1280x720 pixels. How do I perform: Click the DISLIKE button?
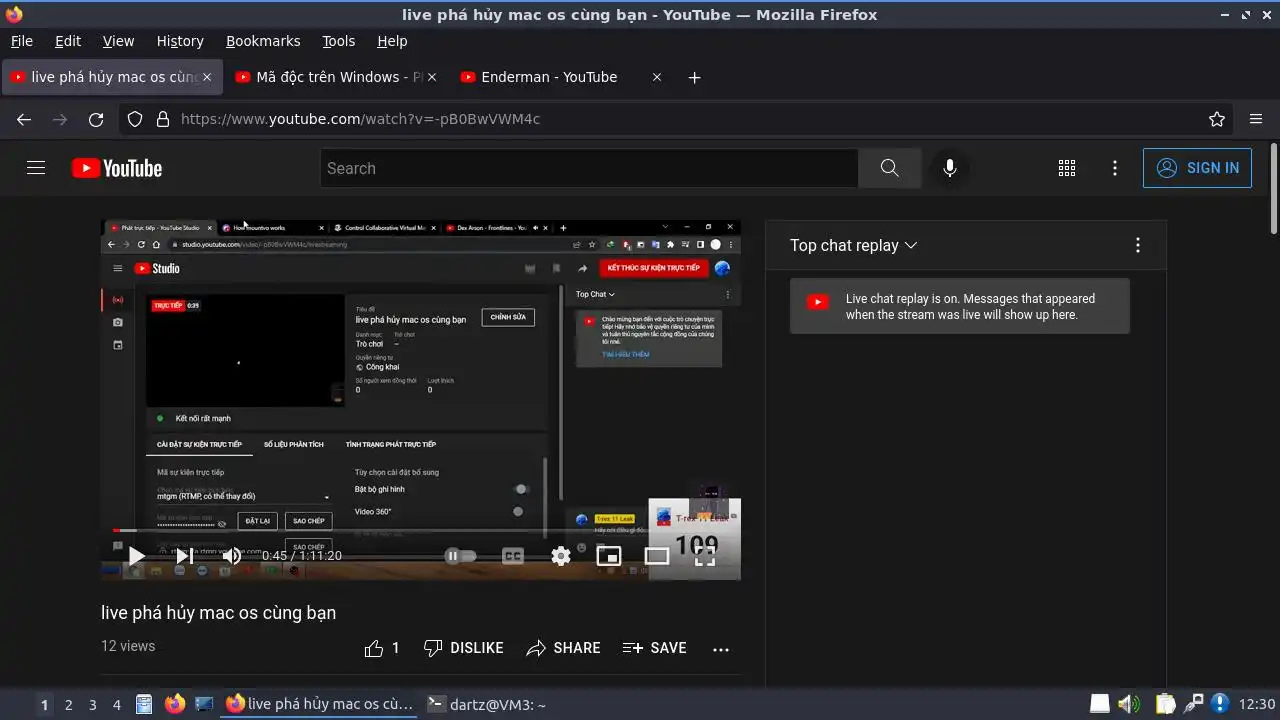pyautogui.click(x=463, y=648)
